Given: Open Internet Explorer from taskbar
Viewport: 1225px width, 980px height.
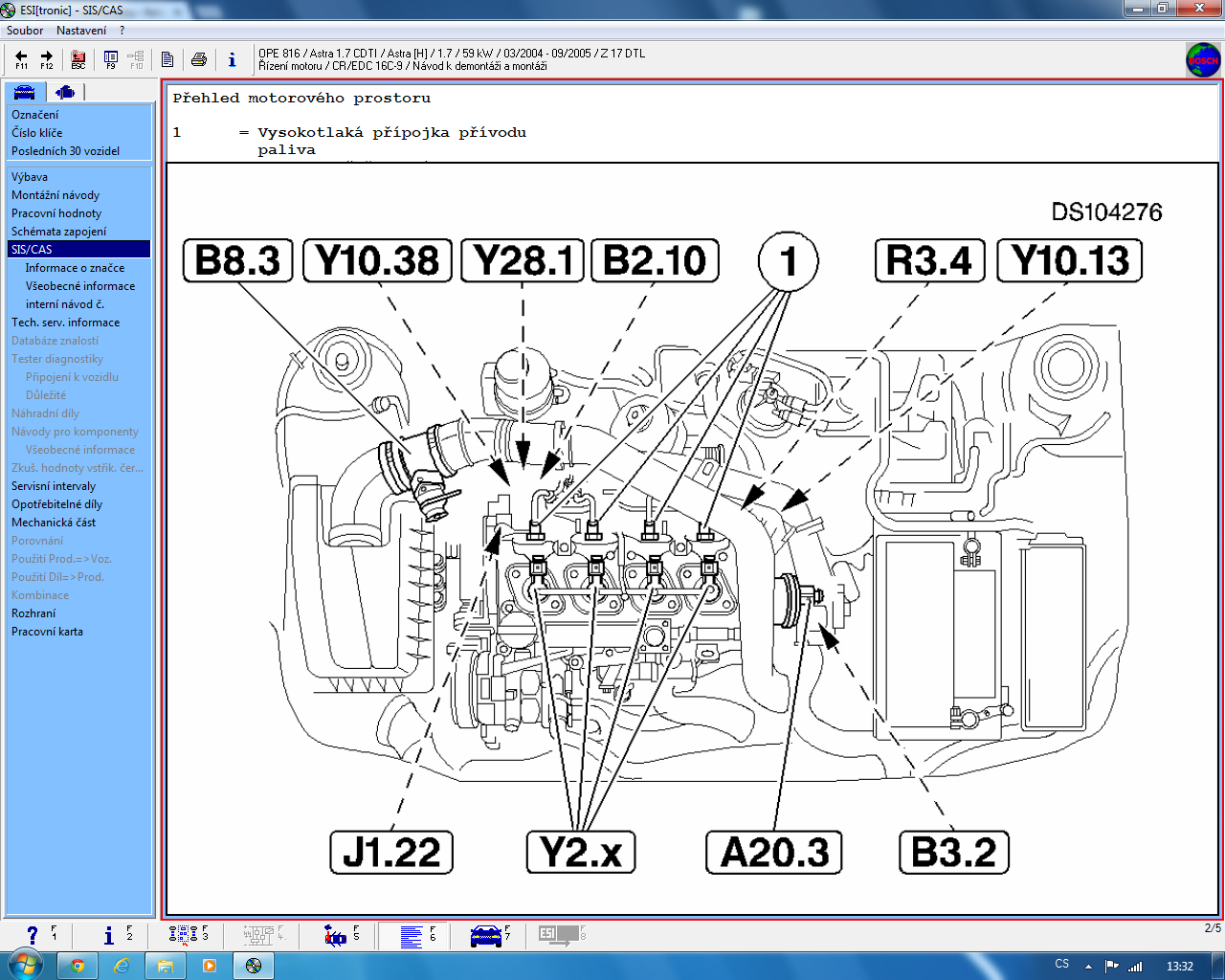Looking at the screenshot, I should coord(122,966).
